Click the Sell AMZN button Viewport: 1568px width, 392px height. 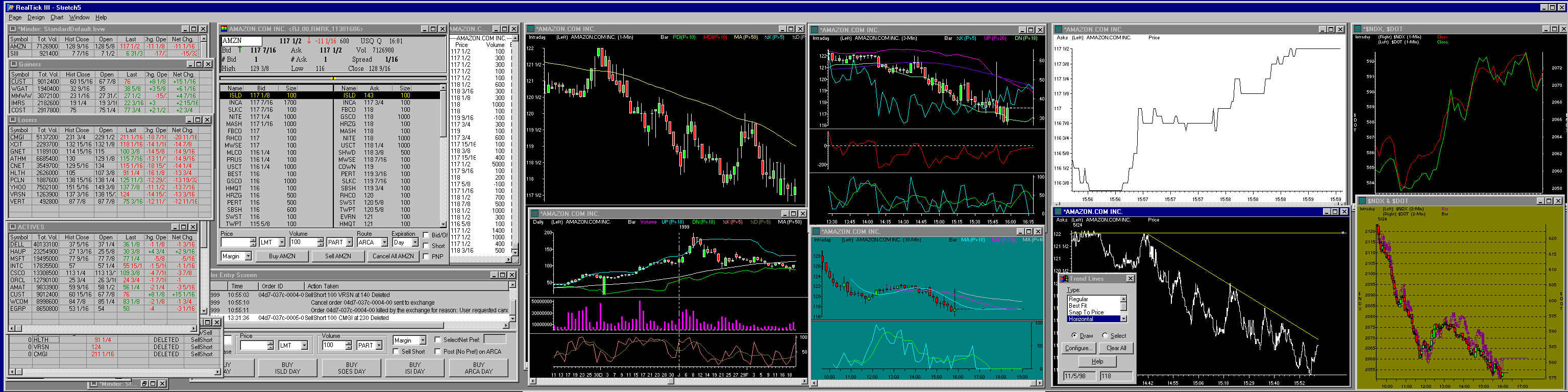click(x=338, y=256)
